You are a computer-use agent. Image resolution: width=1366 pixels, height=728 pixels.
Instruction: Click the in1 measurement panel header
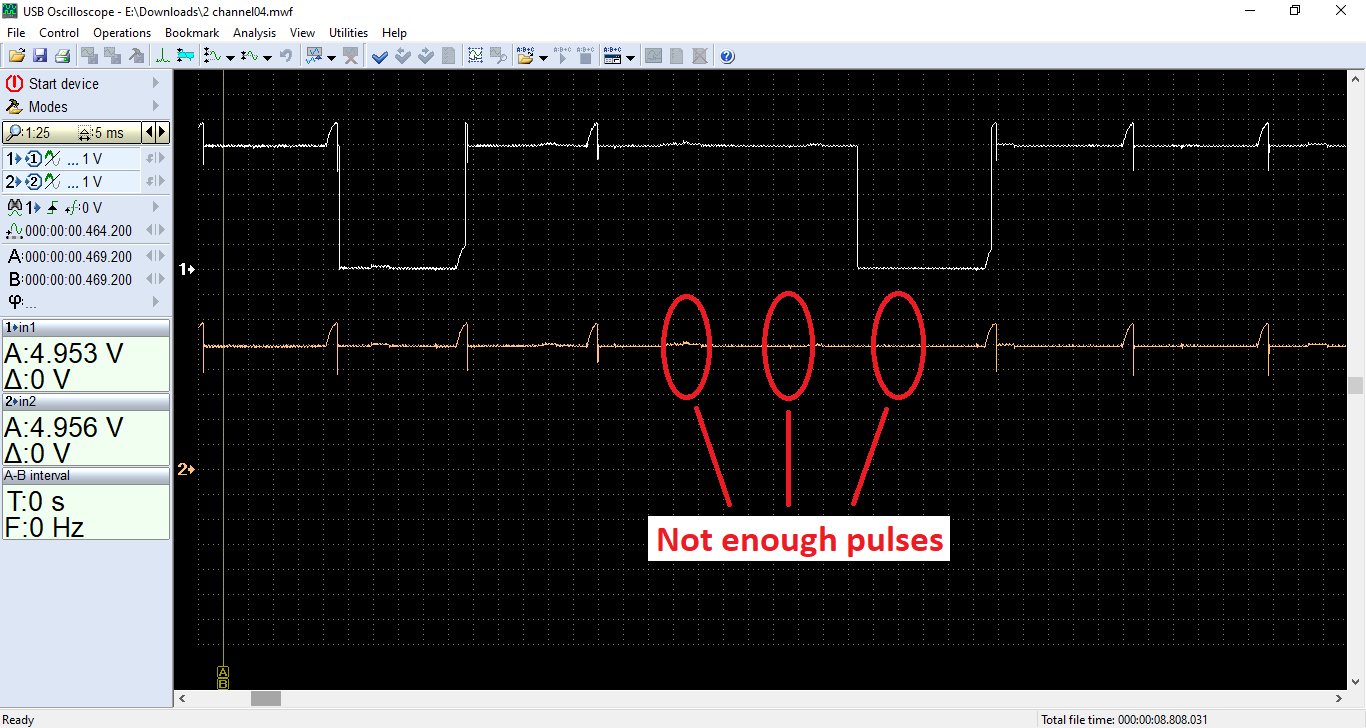click(x=86, y=327)
